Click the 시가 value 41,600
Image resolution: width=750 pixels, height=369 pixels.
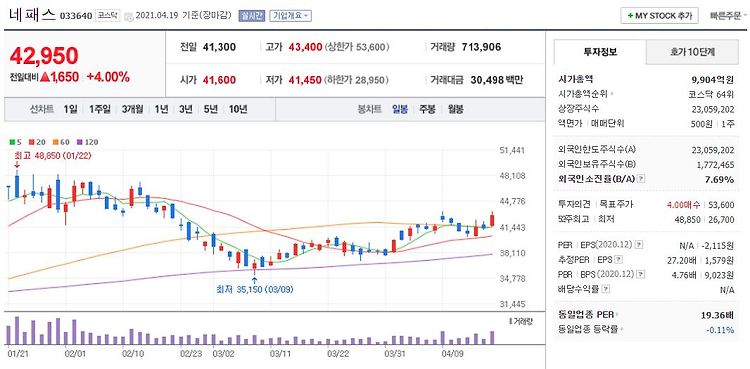click(x=219, y=80)
